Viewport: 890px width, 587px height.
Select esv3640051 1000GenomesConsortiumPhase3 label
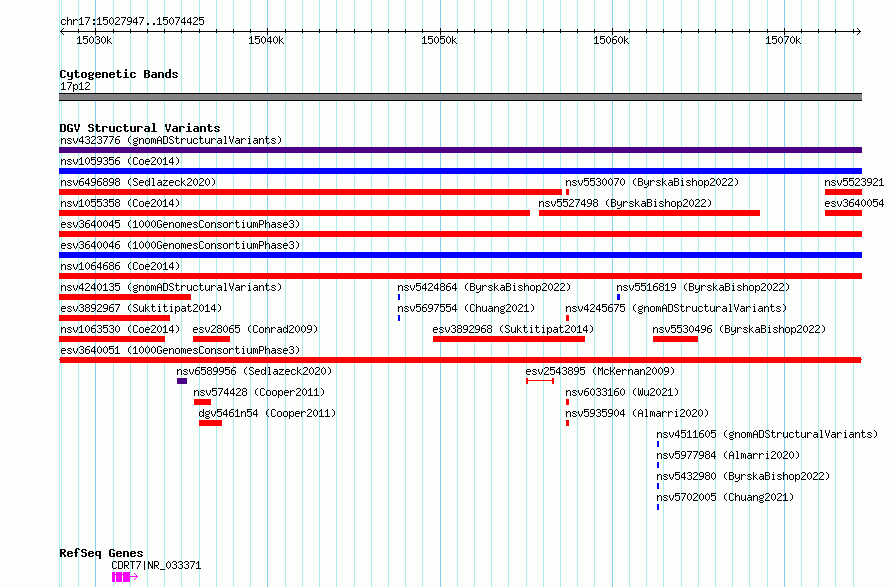pos(180,350)
